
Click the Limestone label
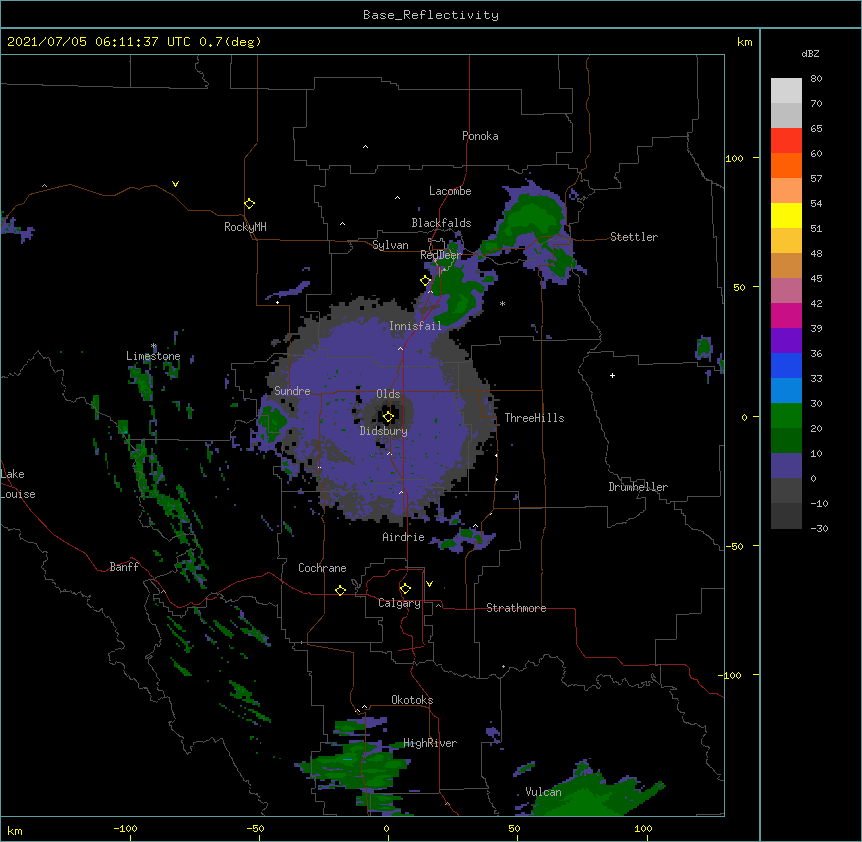click(153, 356)
